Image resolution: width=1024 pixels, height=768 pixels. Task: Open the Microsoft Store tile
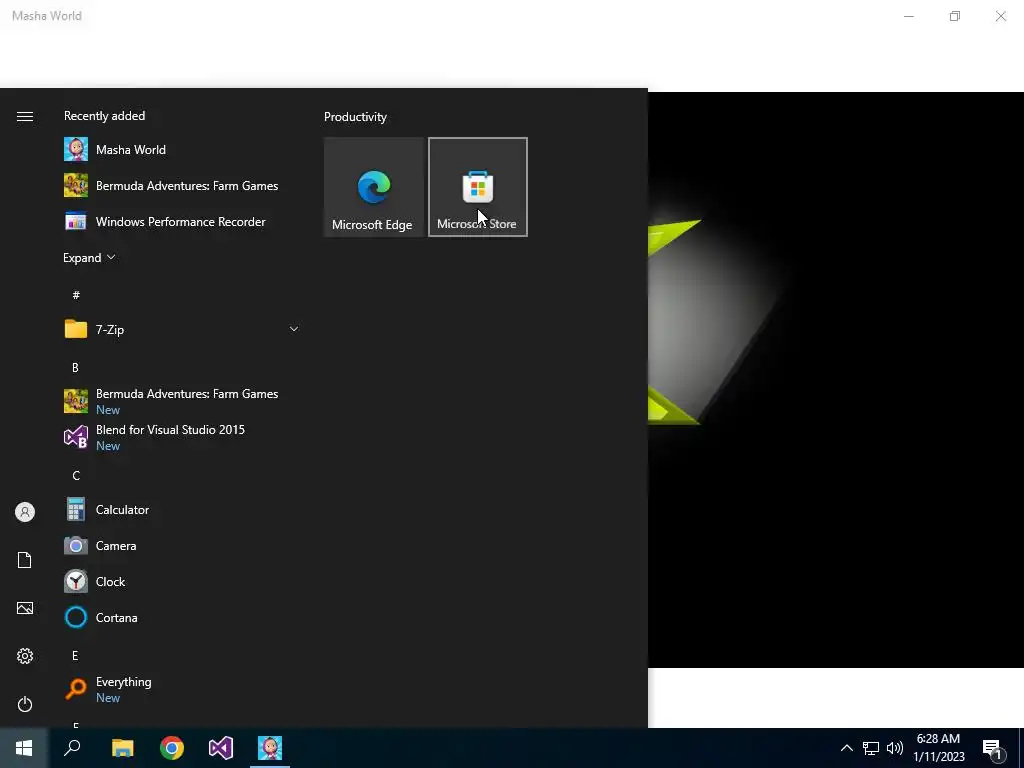pos(477,187)
